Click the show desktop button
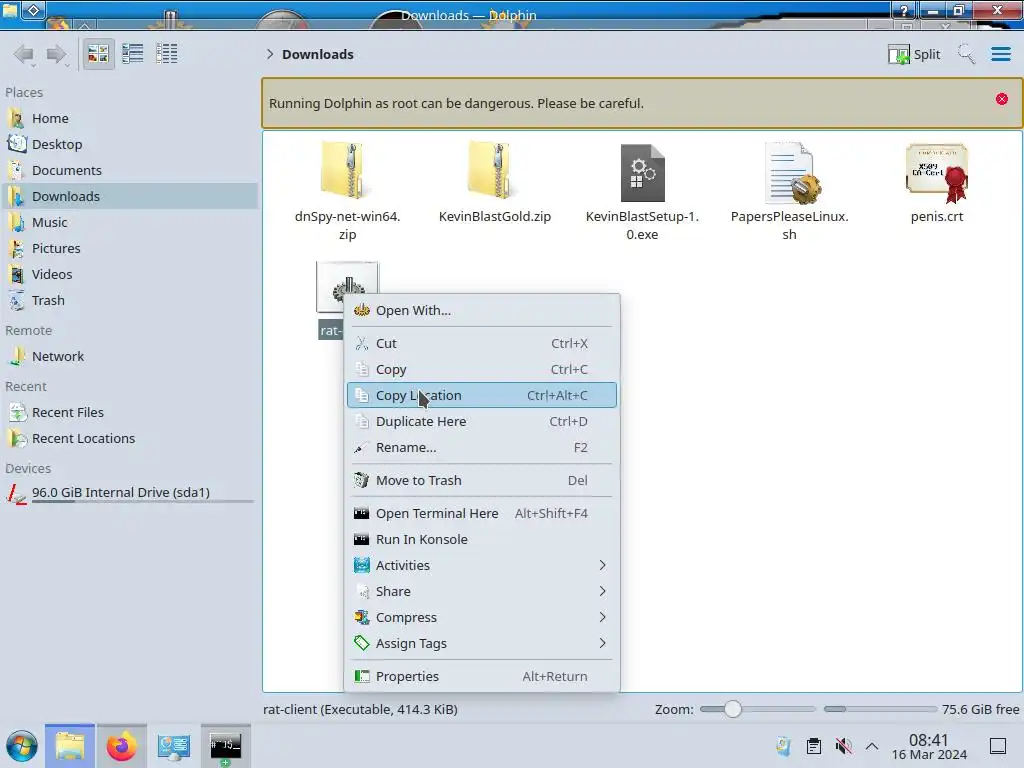Viewport: 1024px width, 768px height. (x=998, y=746)
